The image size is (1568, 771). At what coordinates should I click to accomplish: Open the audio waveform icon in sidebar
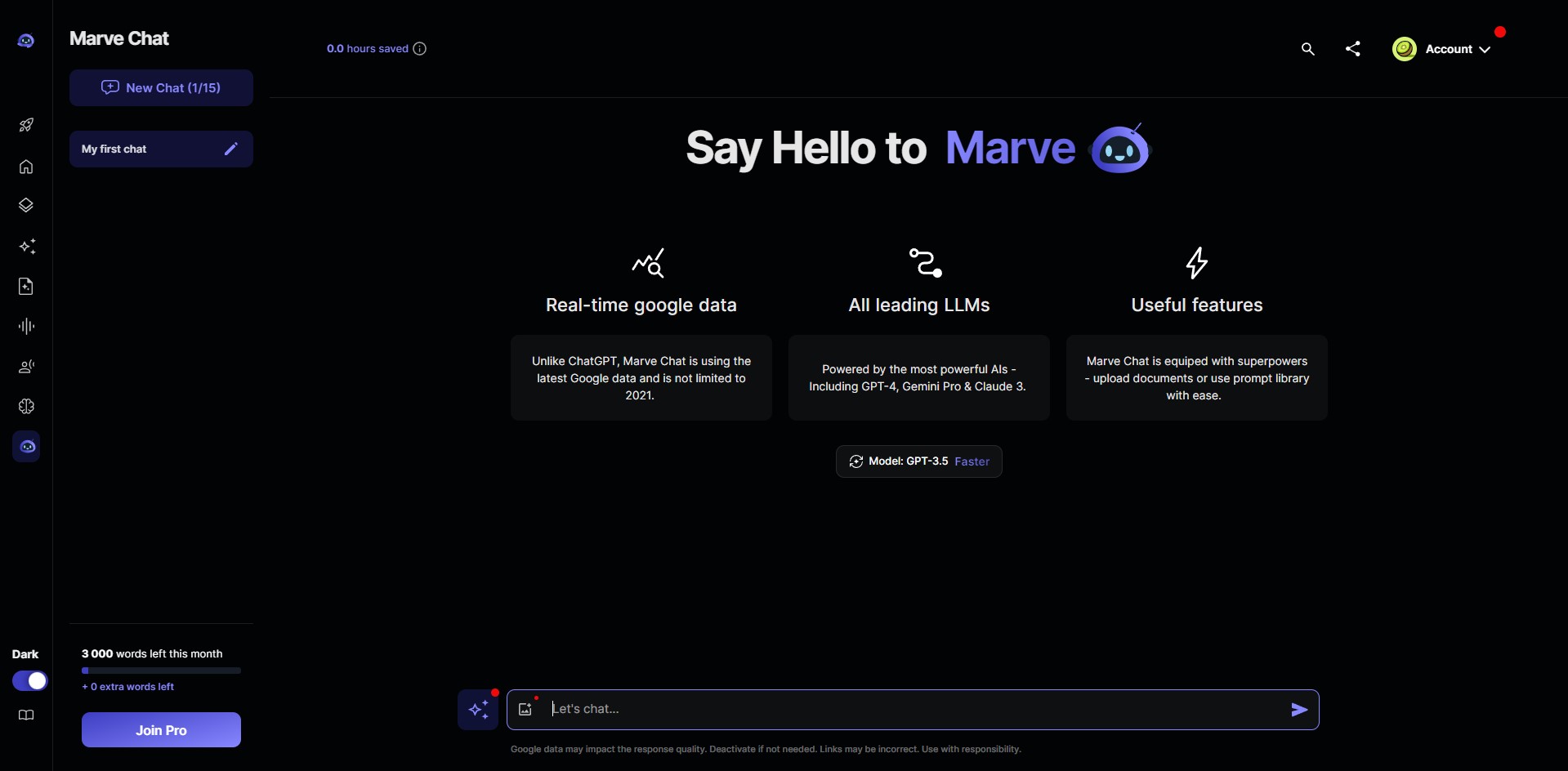26,327
